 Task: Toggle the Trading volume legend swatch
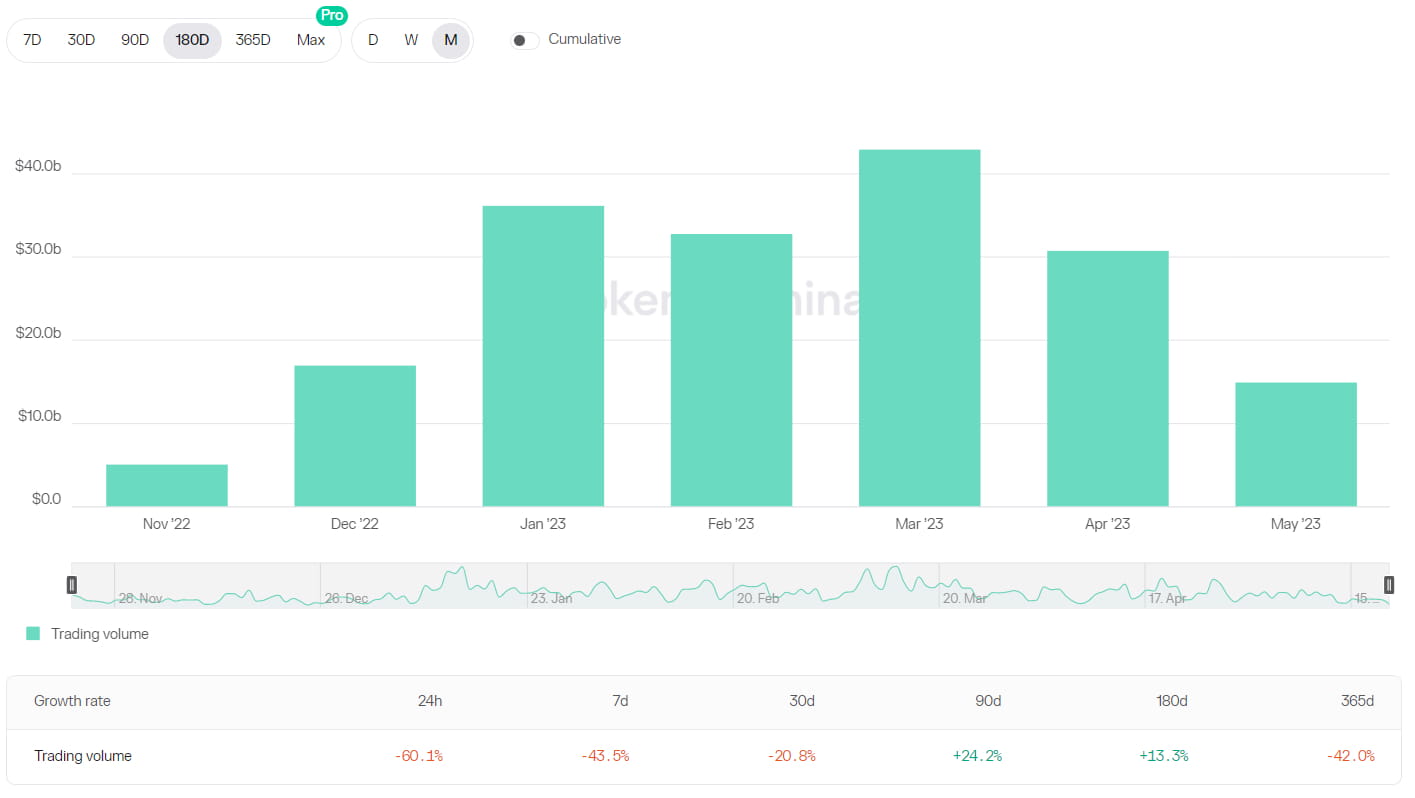(33, 634)
